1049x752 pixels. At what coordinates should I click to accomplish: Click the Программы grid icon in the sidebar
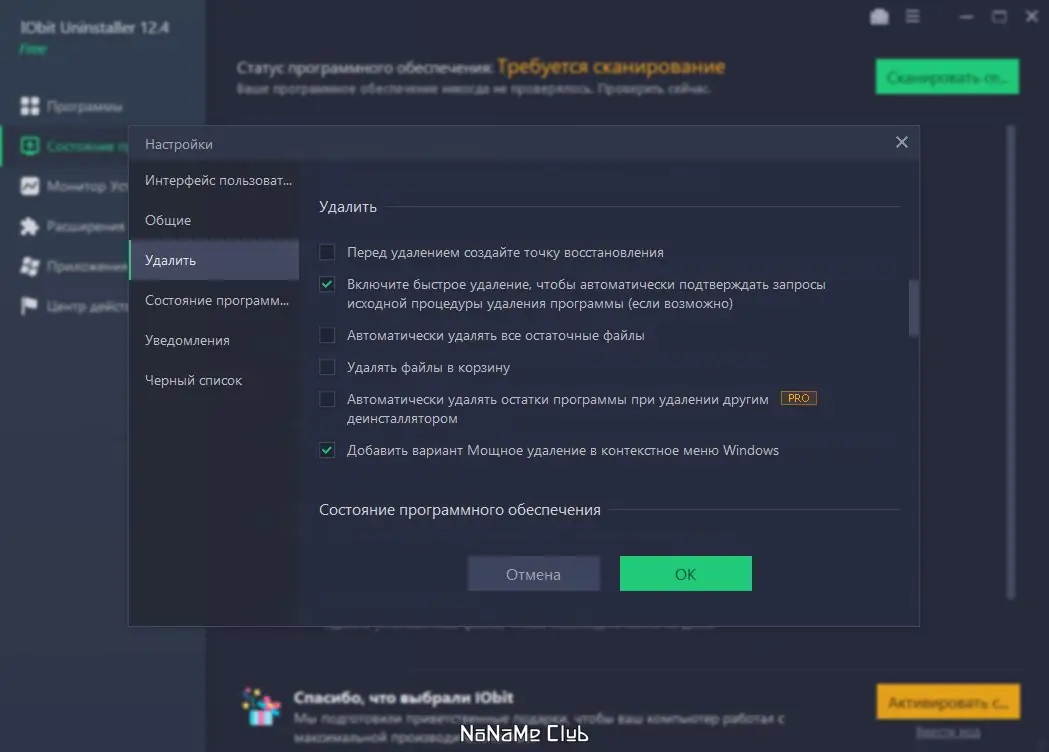coord(29,106)
